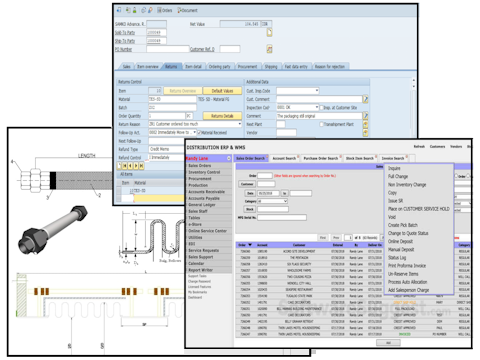This screenshot has height=360, width=480.
Task: Click the icon right of Customer Ref. field
Action: click(269, 49)
